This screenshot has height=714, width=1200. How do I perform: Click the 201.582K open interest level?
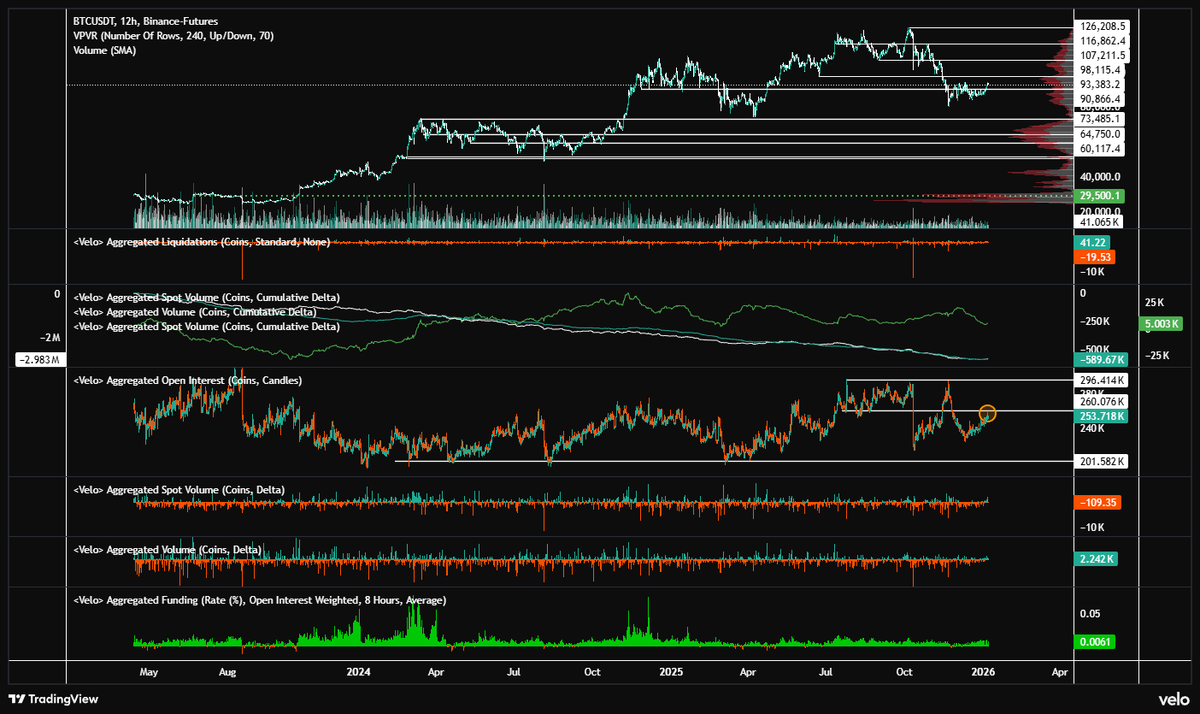(1103, 461)
